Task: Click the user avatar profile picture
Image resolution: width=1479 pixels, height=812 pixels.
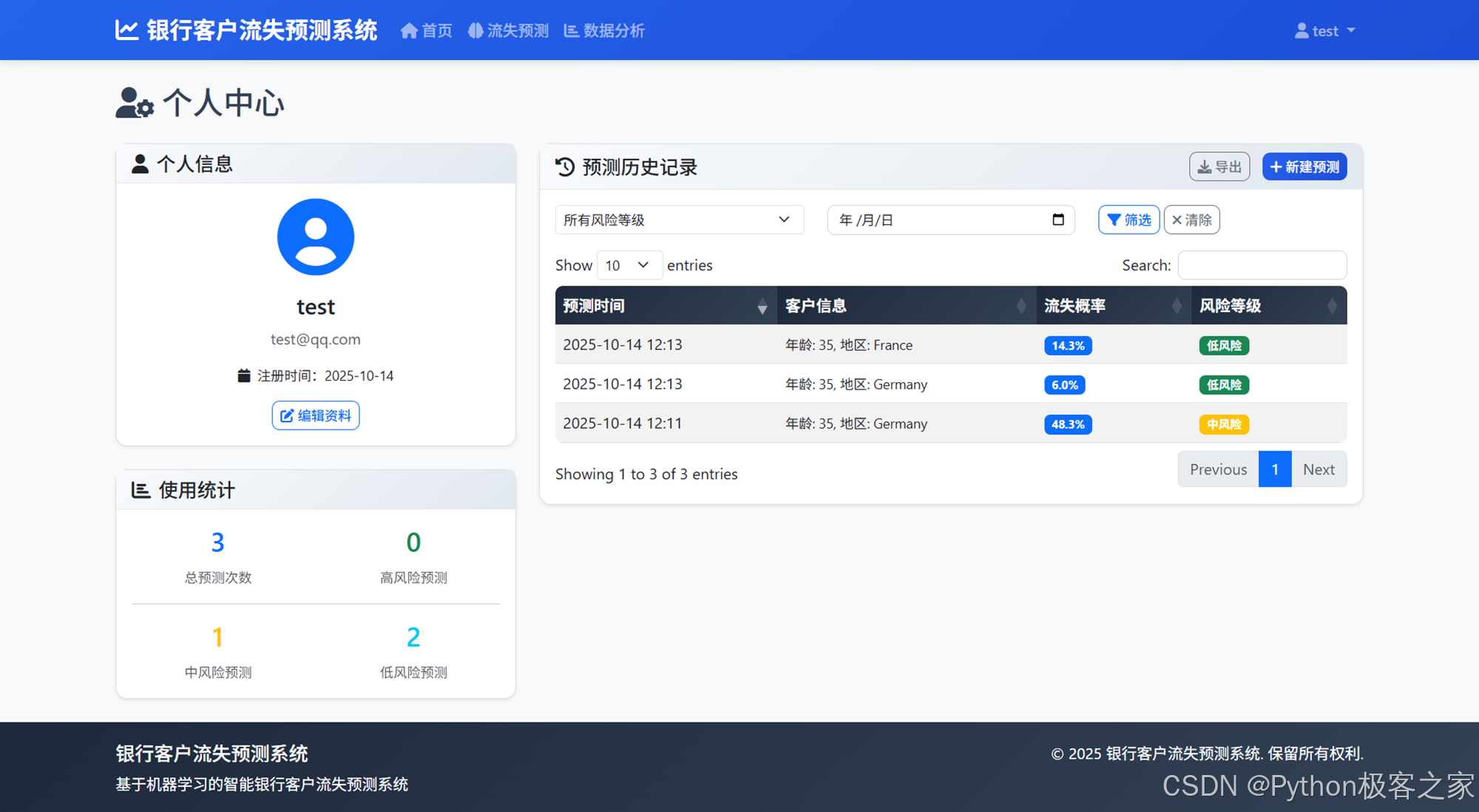Action: point(316,237)
